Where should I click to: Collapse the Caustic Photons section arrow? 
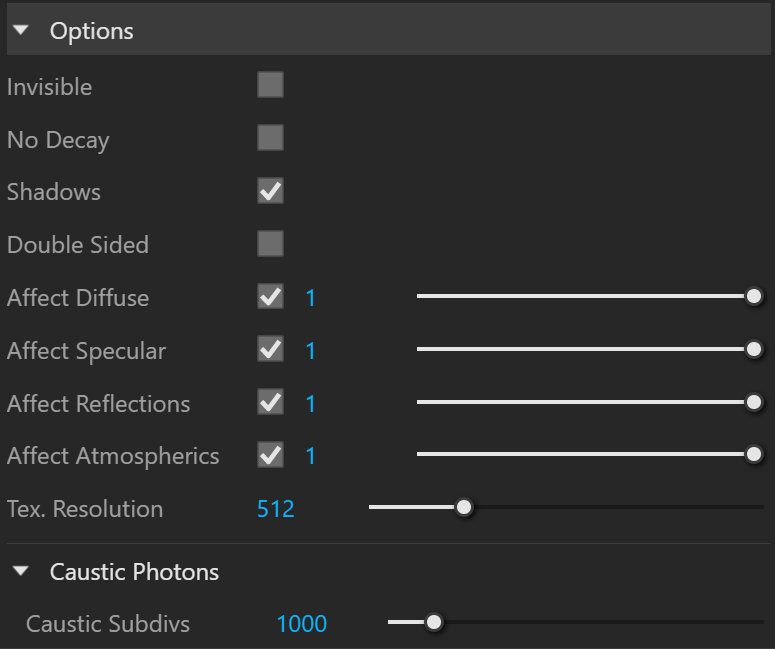click(21, 571)
